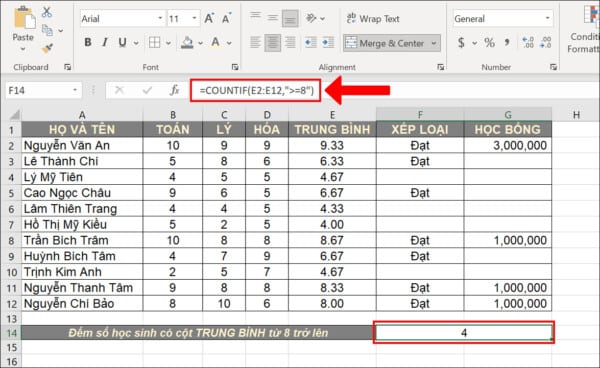
Task: Open Conditional Formatting menu
Action: (585, 30)
